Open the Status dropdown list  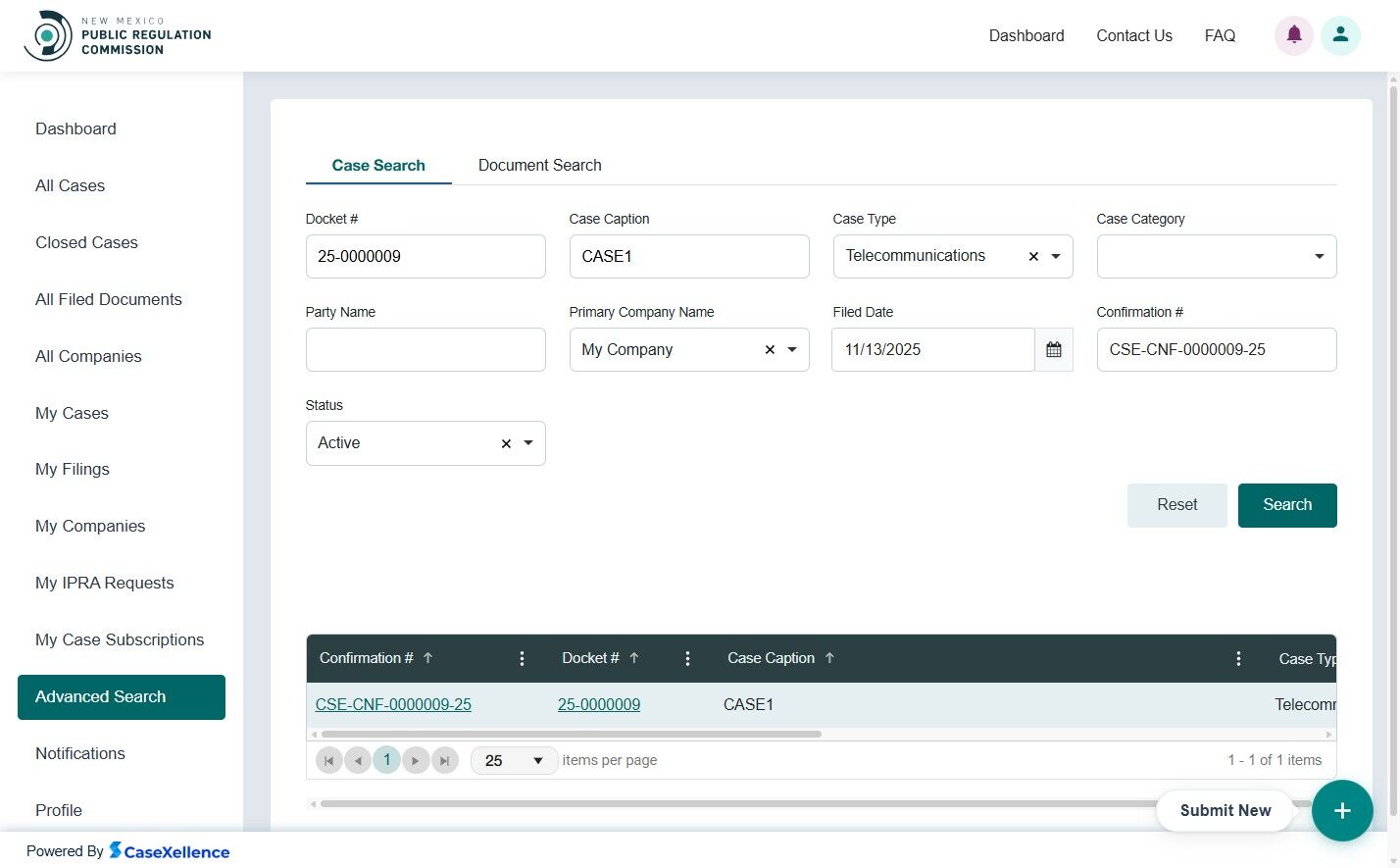point(528,443)
